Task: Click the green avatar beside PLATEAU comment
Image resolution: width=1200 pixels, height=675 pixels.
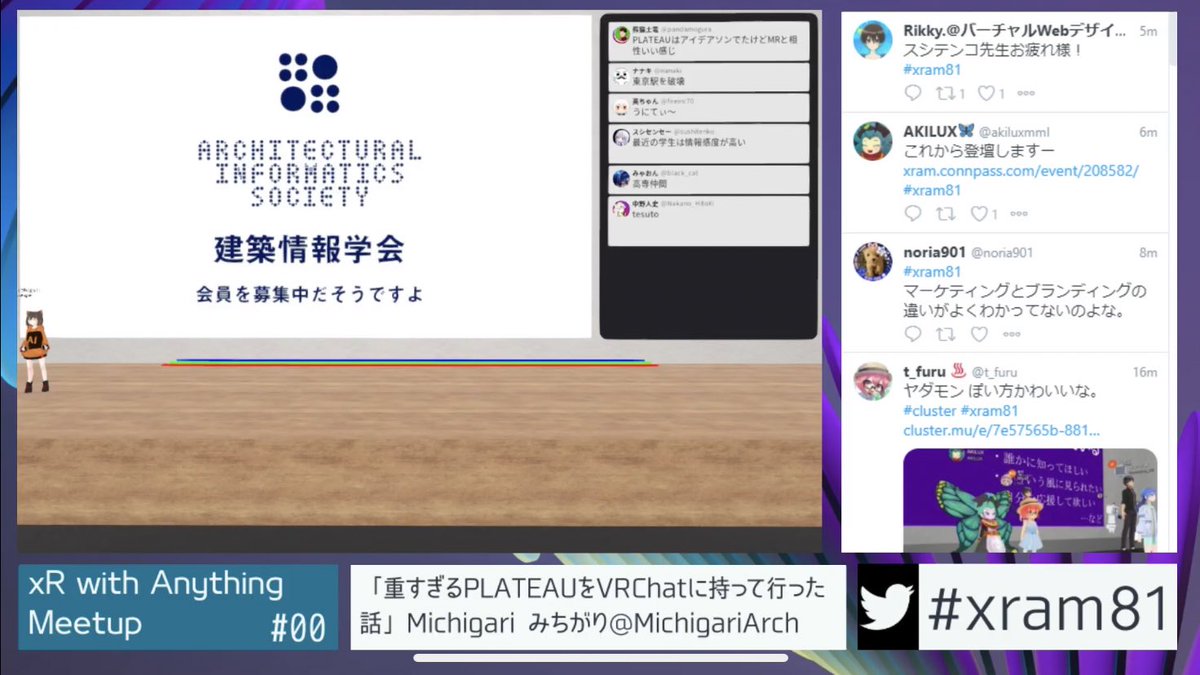Action: [x=621, y=35]
